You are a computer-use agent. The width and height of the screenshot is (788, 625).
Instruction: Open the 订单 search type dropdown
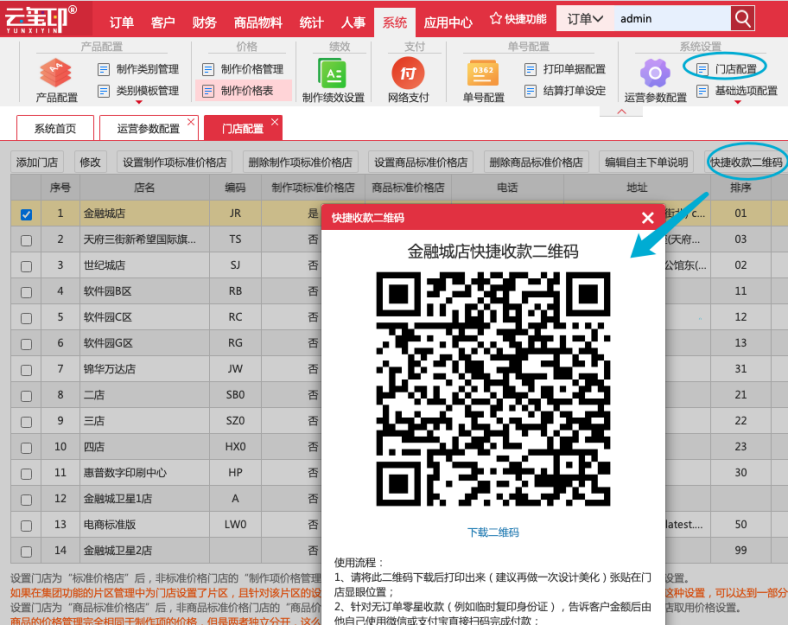tap(585, 19)
